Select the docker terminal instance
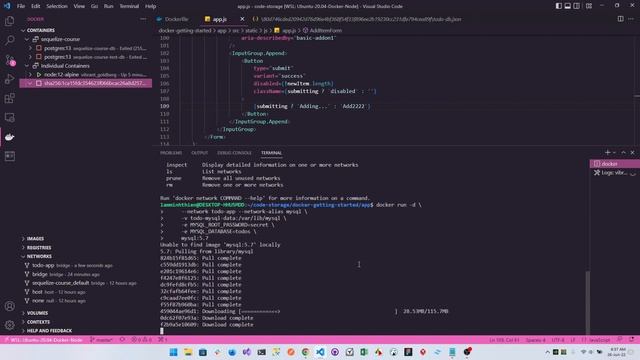 point(615,164)
